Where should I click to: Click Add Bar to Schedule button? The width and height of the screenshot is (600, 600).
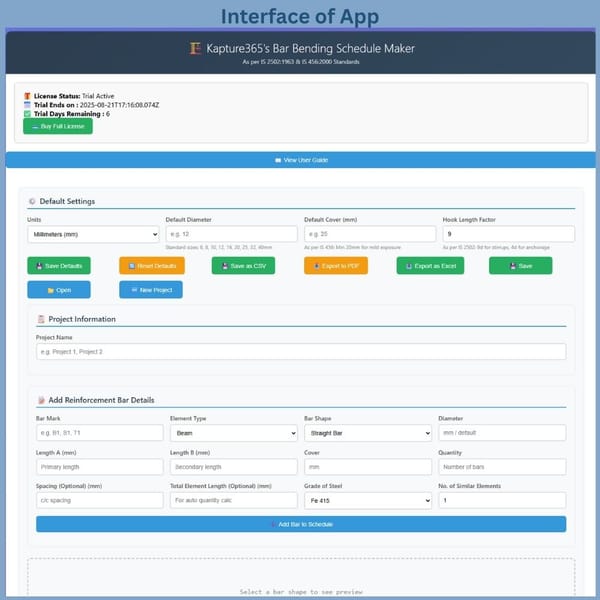coord(300,524)
